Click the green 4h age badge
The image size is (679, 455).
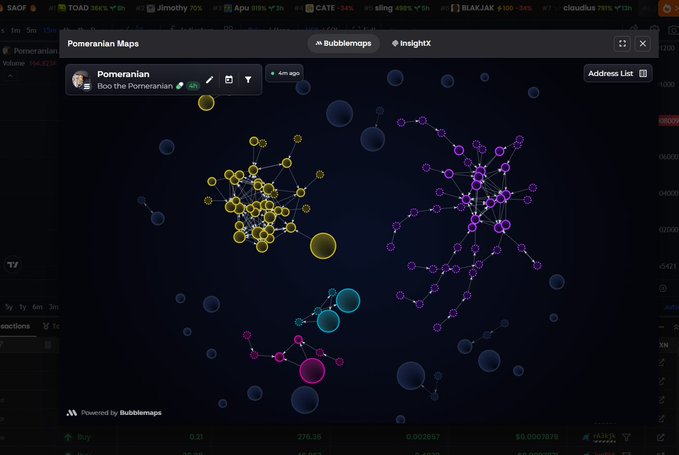[193, 86]
